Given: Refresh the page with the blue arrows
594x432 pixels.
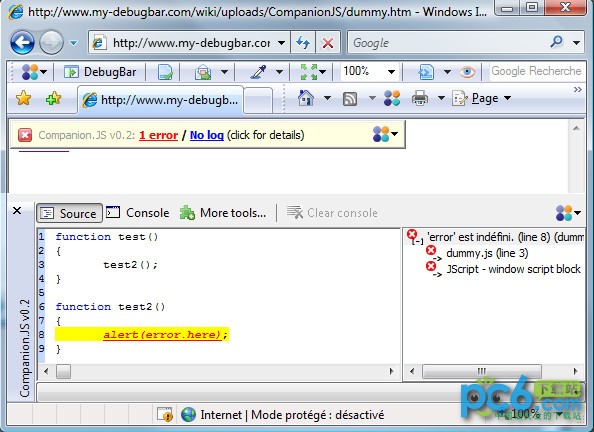Looking at the screenshot, I should tap(303, 42).
